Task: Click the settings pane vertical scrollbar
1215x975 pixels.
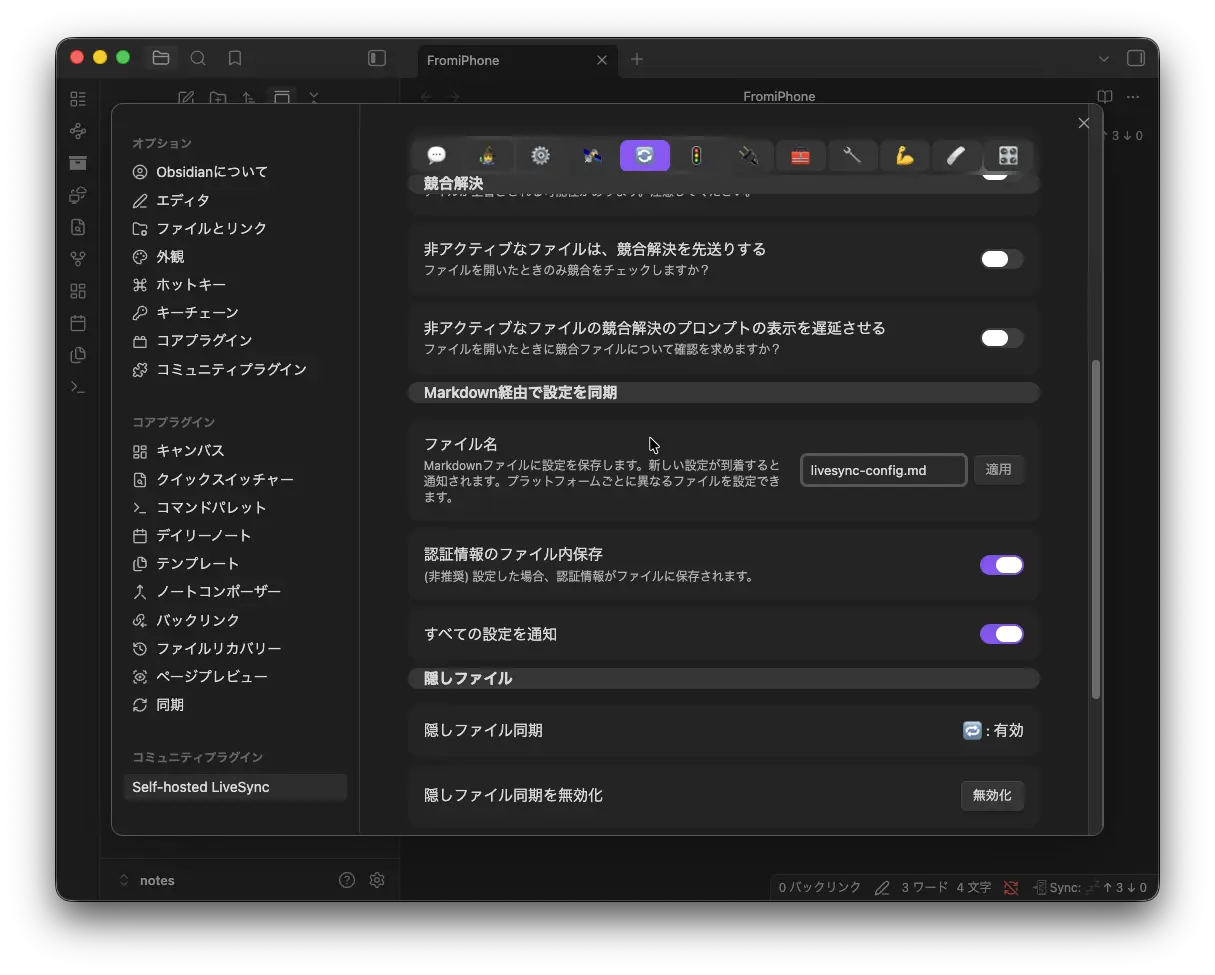Action: click(1096, 530)
